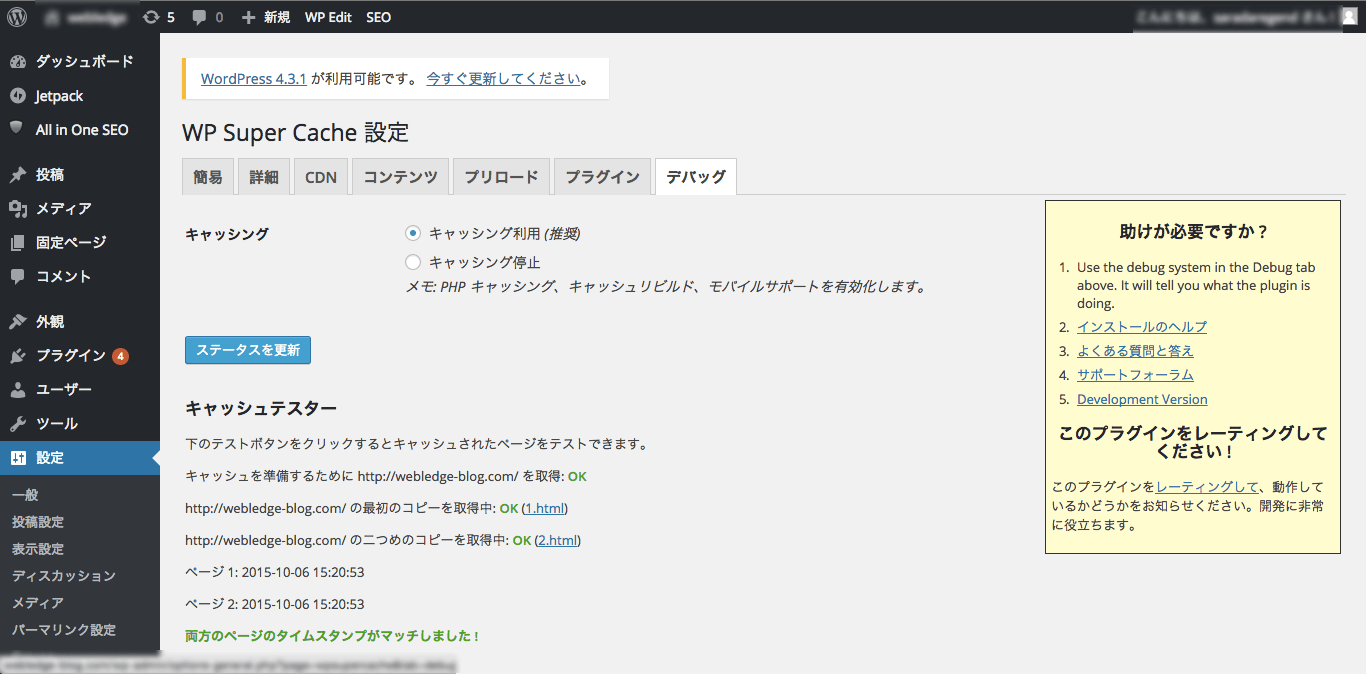This screenshot has height=674, width=1366.
Task: Click the 外観 paintbrush icon
Action: pyautogui.click(x=18, y=322)
